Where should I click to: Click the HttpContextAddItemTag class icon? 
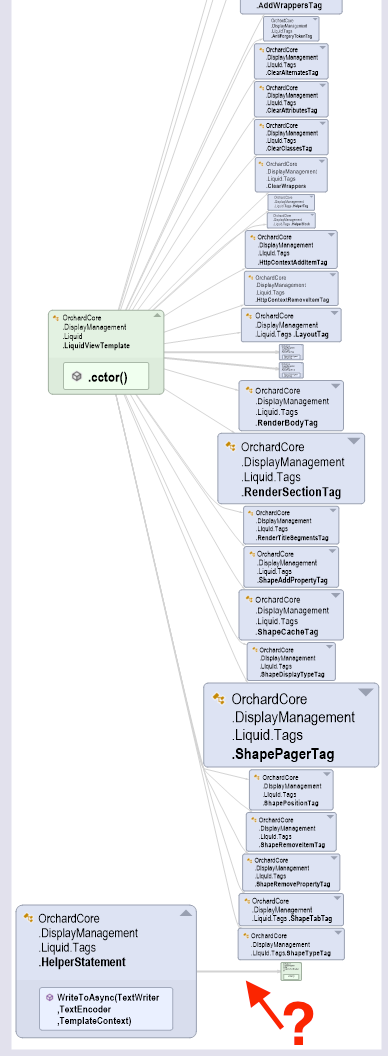(253, 238)
